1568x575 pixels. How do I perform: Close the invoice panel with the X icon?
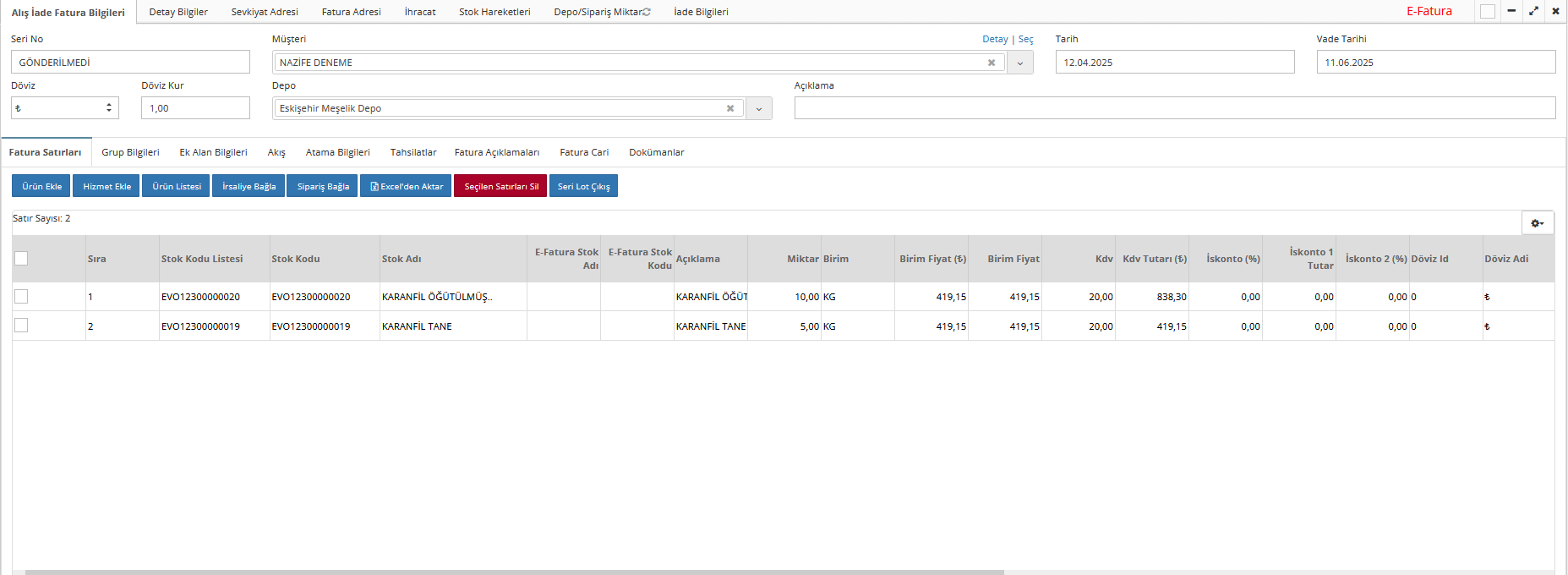tap(1555, 11)
